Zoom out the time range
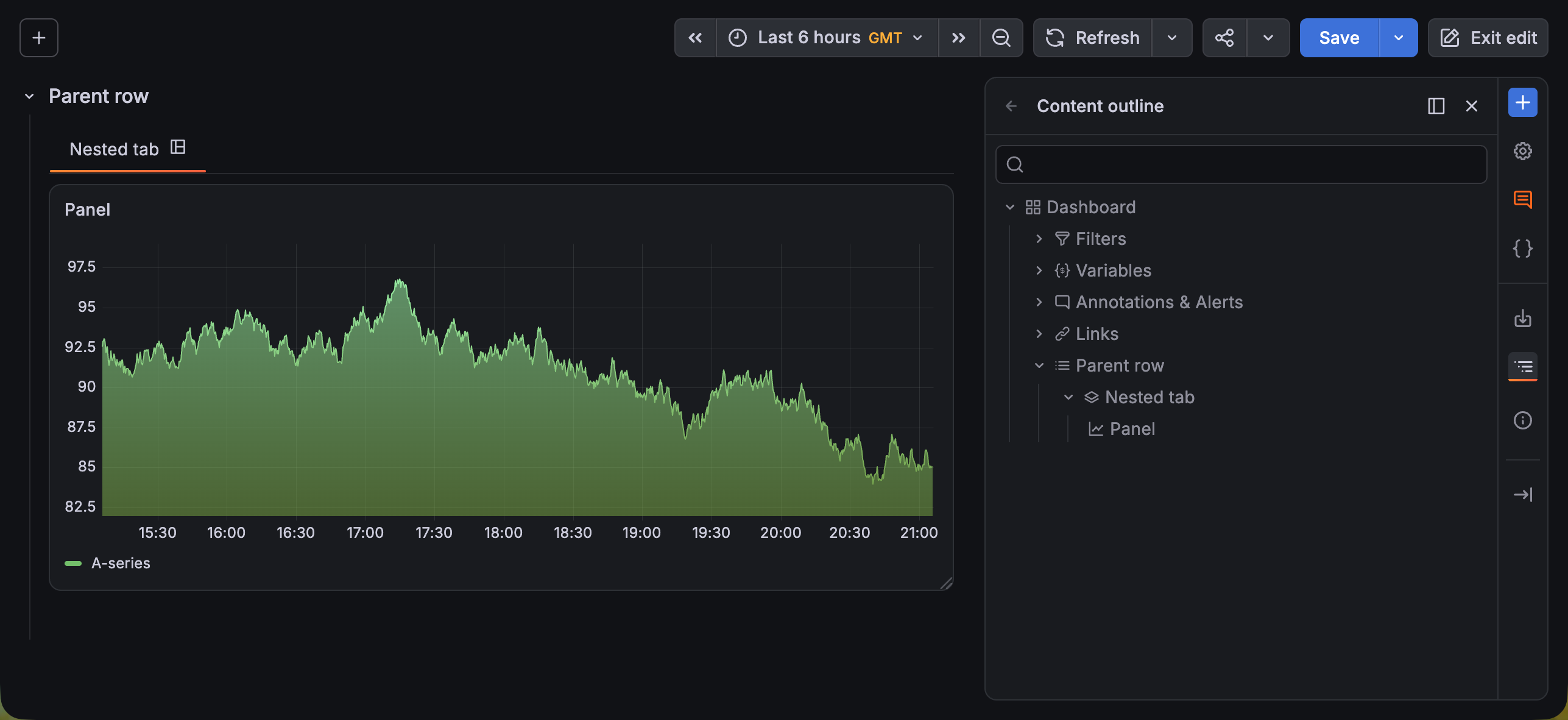 [1001, 38]
